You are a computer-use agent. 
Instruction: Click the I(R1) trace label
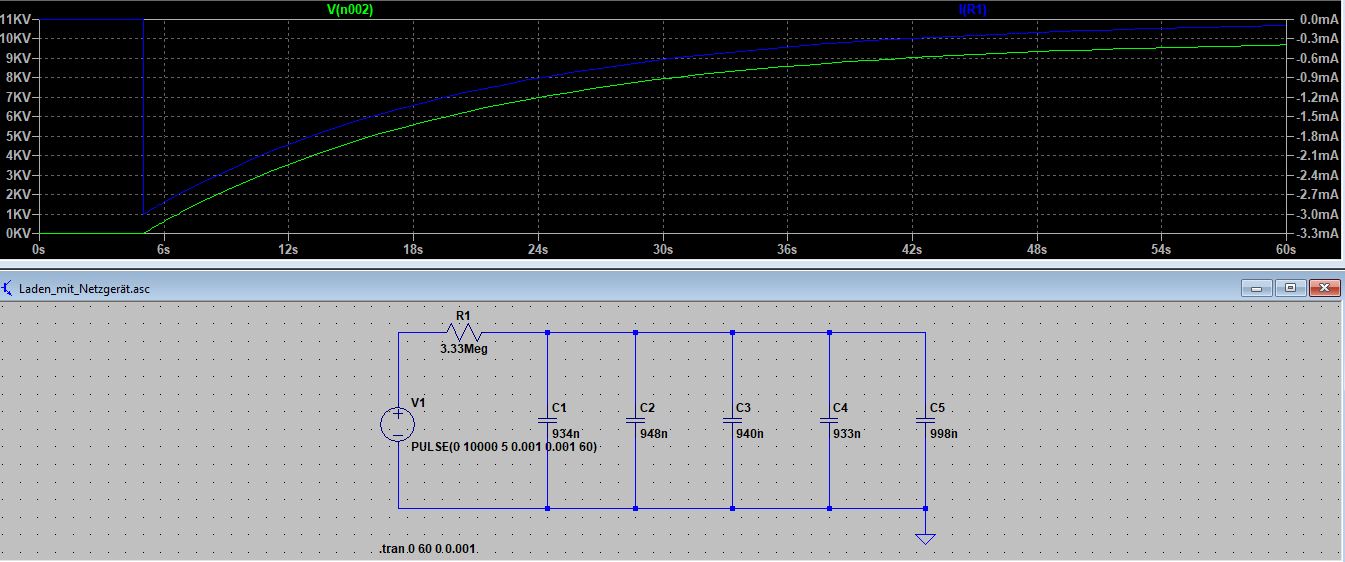pyautogui.click(x=973, y=8)
